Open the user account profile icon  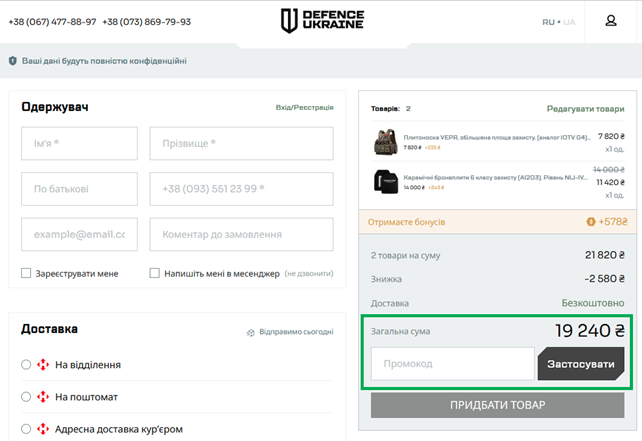611,21
